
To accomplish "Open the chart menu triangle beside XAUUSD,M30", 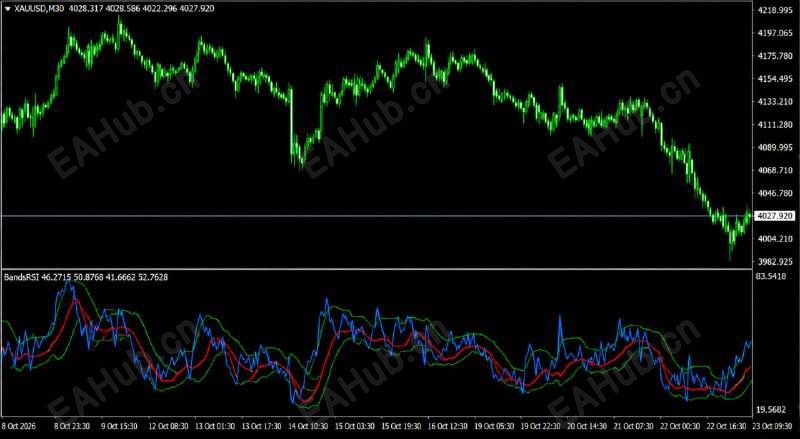I will pos(8,9).
